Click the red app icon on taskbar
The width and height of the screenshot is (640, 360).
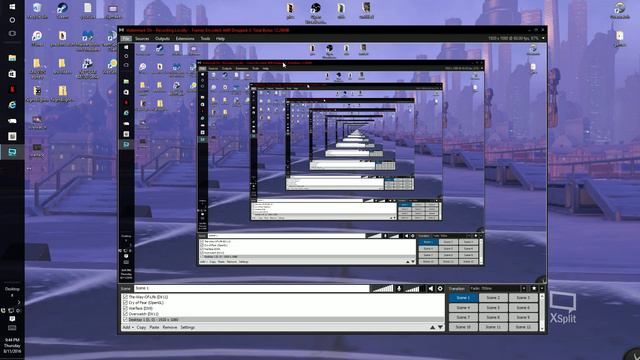pyautogui.click(x=12, y=89)
